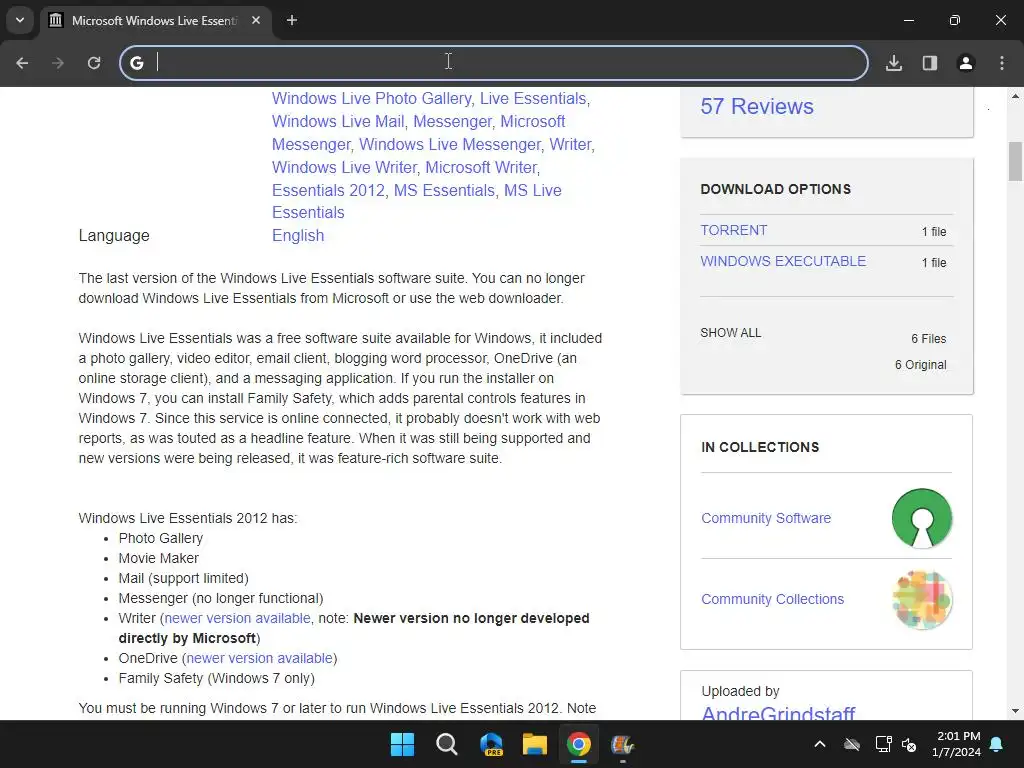The height and width of the screenshot is (768, 1024).
Task: Click the English language link
Action: (298, 236)
